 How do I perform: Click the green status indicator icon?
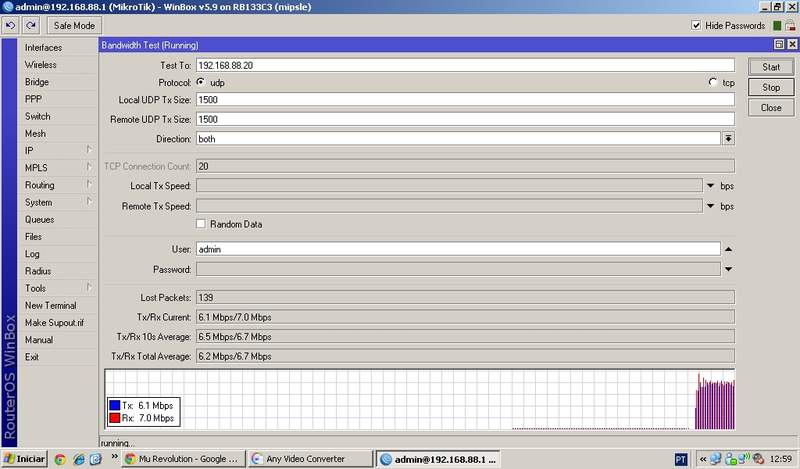click(777, 26)
